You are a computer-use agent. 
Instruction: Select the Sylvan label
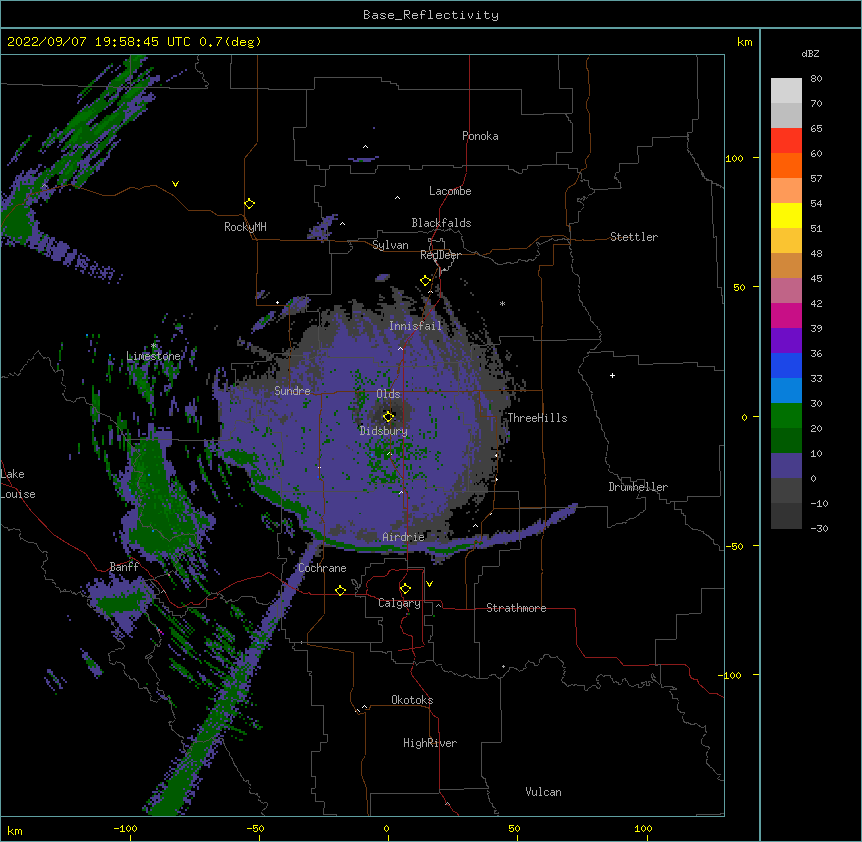[390, 246]
